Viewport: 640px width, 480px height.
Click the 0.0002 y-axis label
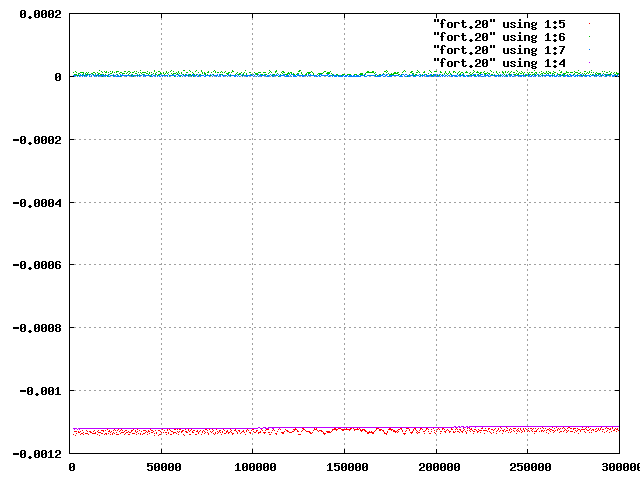coord(40,14)
